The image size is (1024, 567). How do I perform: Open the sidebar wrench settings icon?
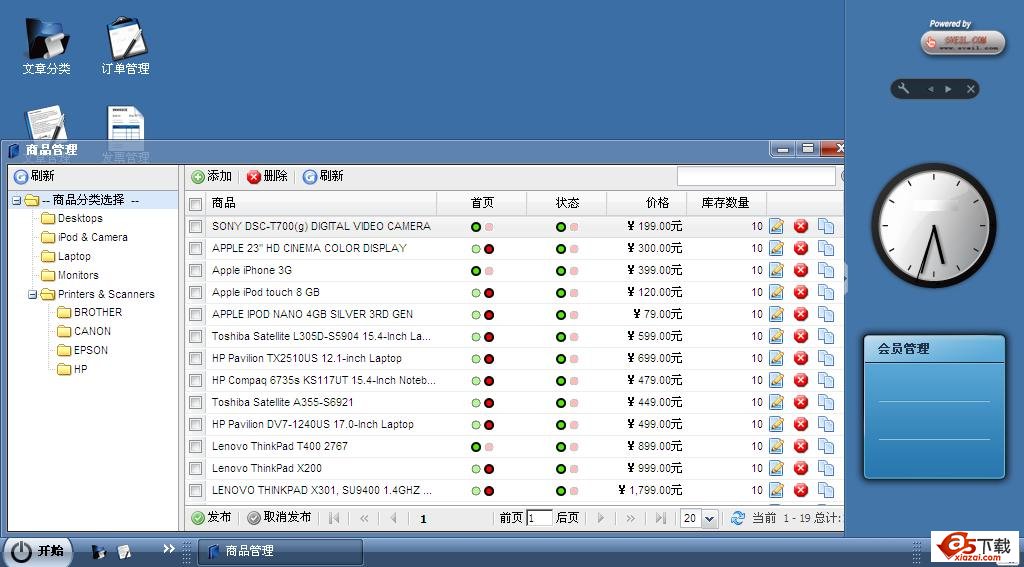904,89
